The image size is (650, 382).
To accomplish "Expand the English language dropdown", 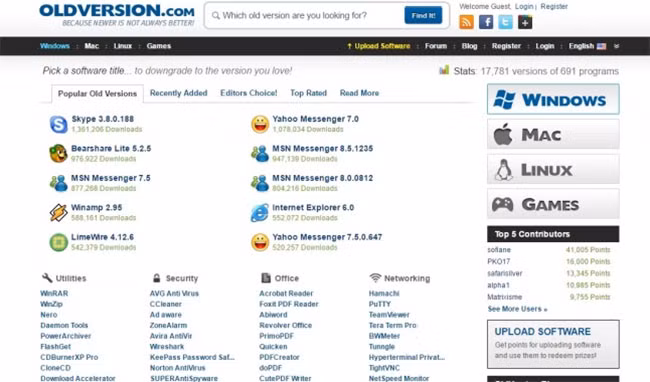I will pos(587,46).
